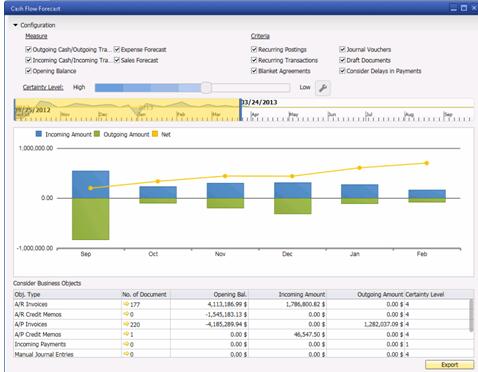Click the Sep green outgoing bar
Viewport: 478px width, 372px height.
click(x=91, y=219)
